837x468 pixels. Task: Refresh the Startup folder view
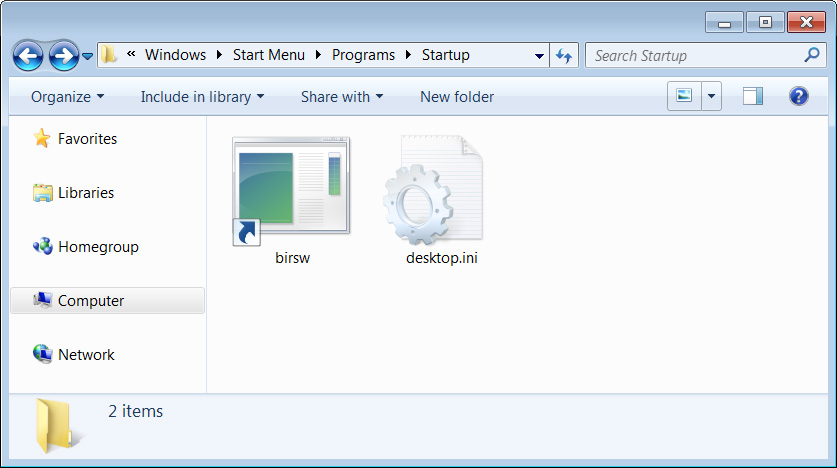point(564,55)
